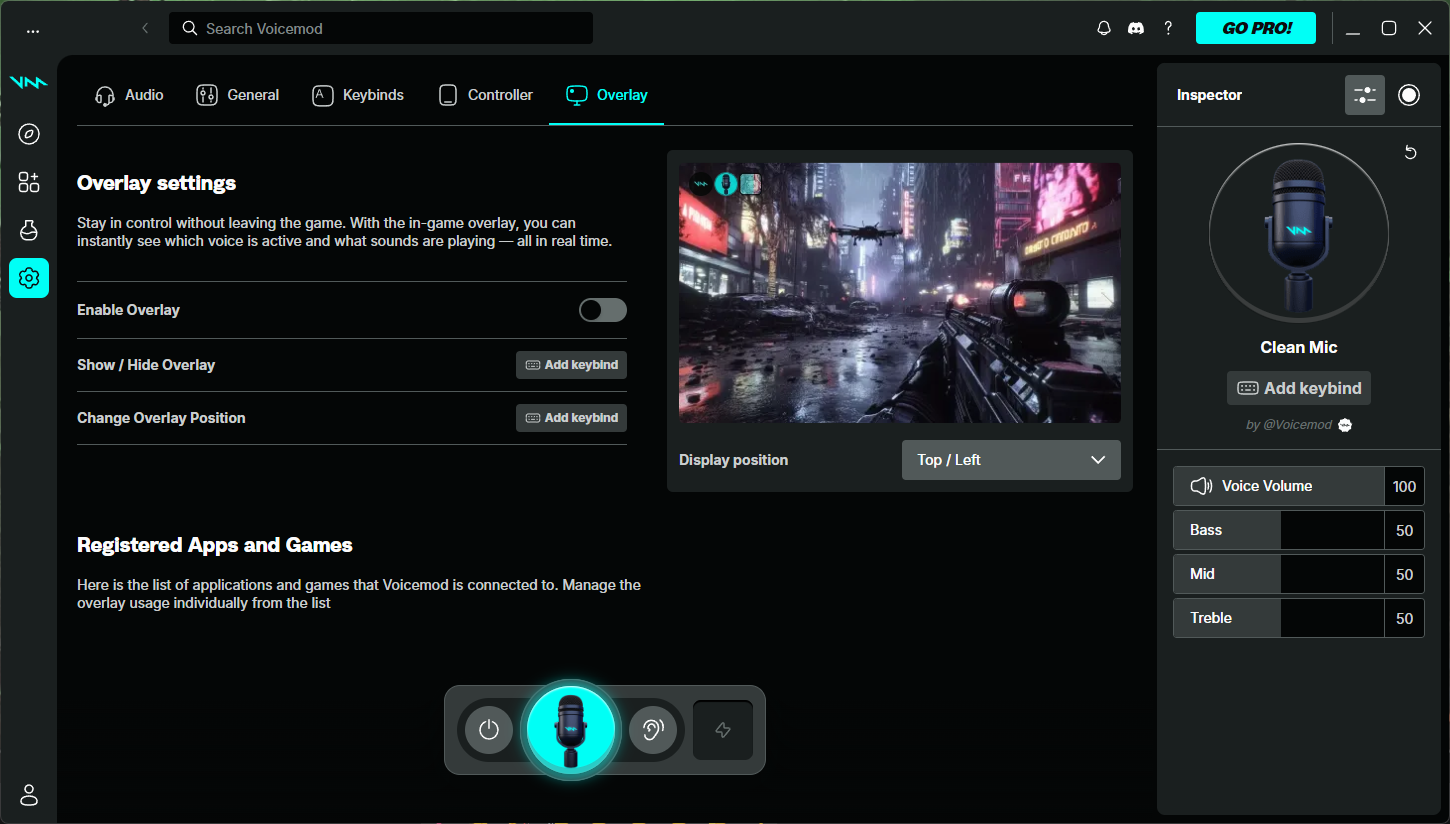Go back with the arrow icon
Image resolution: width=1450 pixels, height=824 pixels.
(x=145, y=28)
